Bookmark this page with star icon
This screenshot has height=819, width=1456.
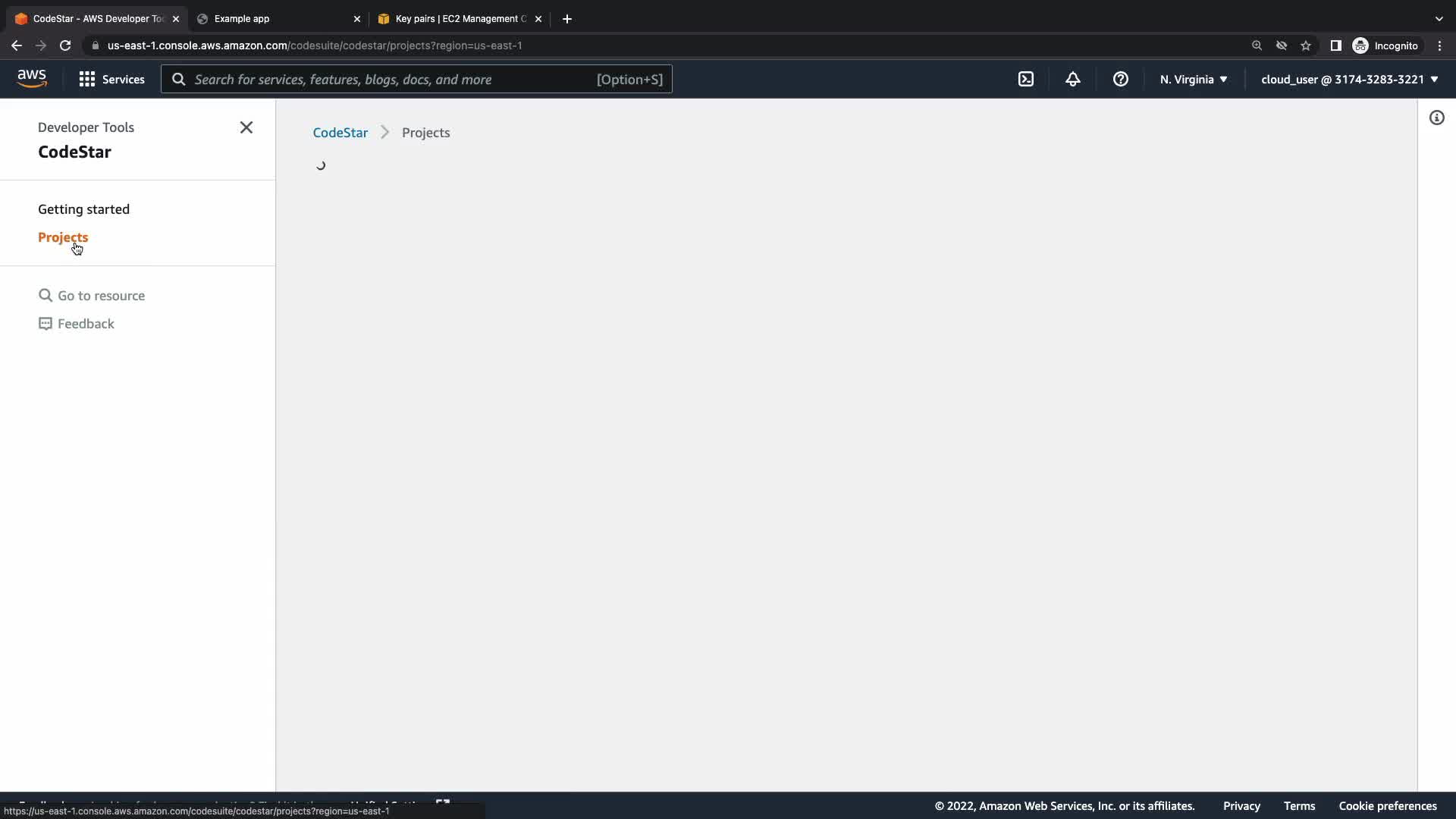tap(1305, 45)
